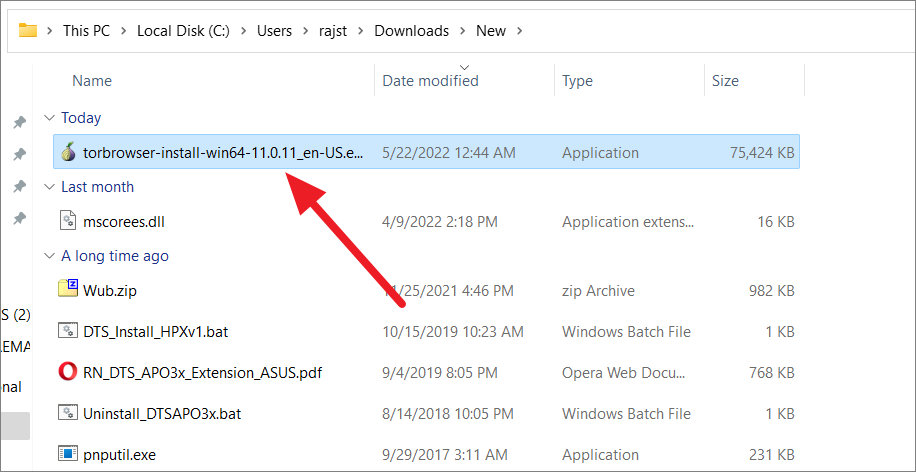The width and height of the screenshot is (916, 472).
Task: Select the mscorees.dll file name
Action: click(x=124, y=222)
